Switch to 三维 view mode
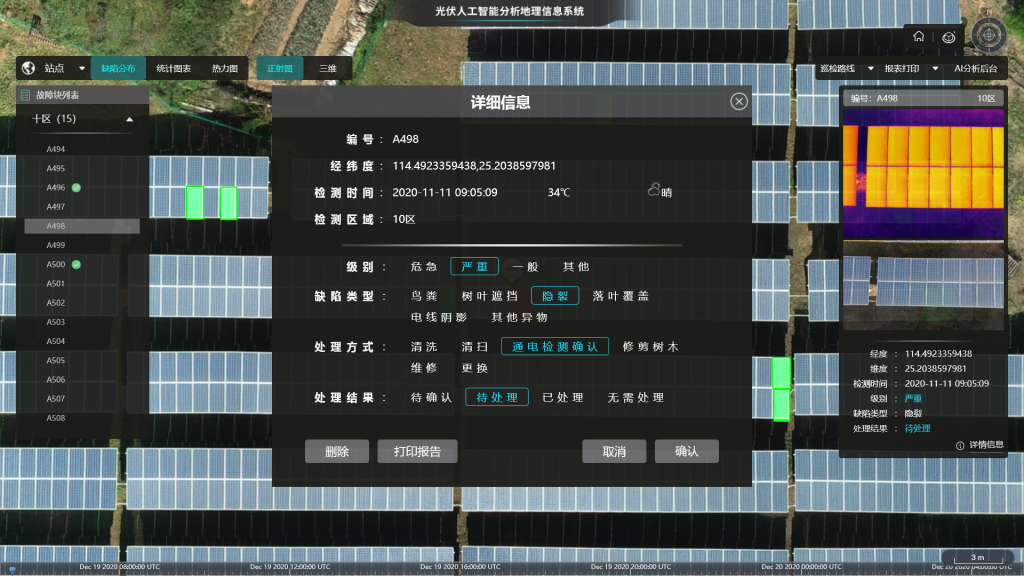The width and height of the screenshot is (1024, 576). point(327,68)
